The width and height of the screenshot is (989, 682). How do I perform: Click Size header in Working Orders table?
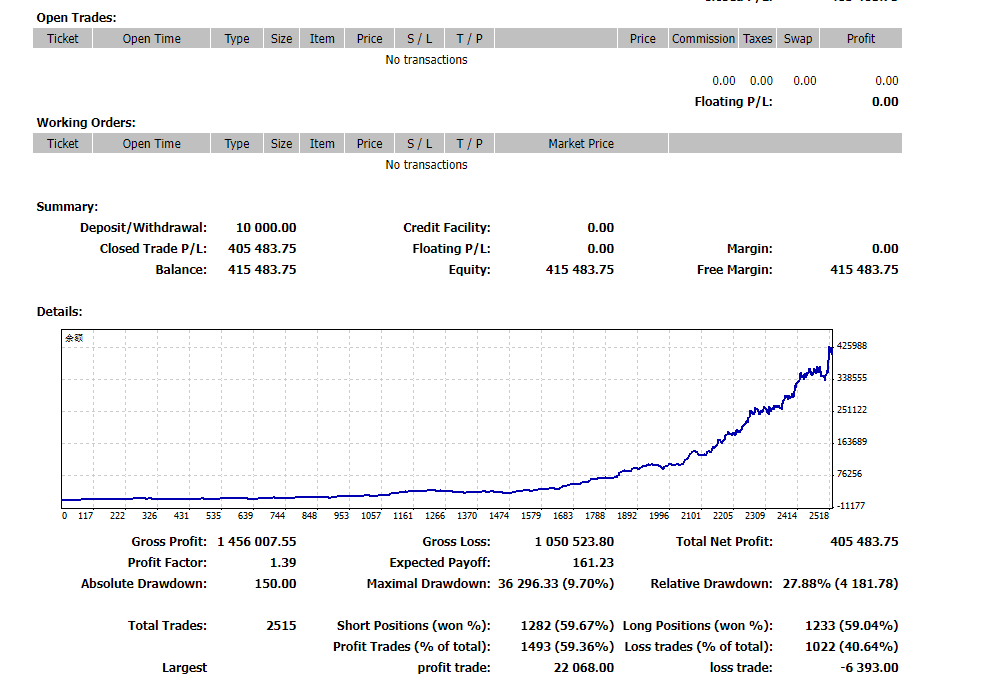(x=281, y=143)
